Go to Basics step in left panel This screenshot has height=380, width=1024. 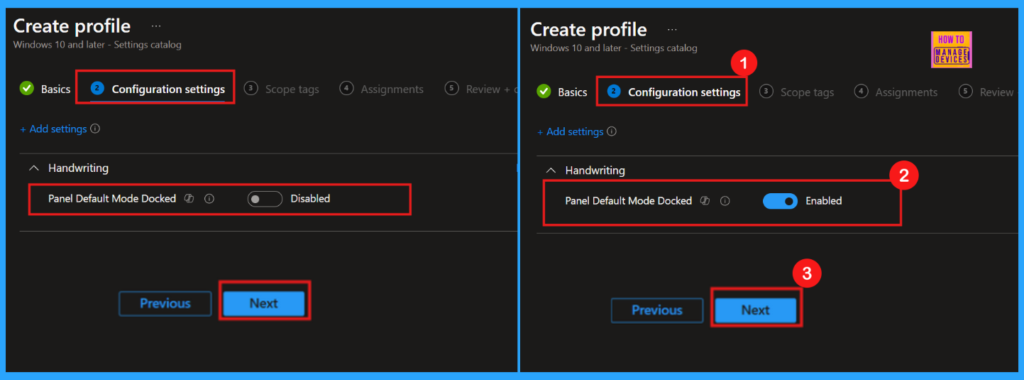(45, 89)
